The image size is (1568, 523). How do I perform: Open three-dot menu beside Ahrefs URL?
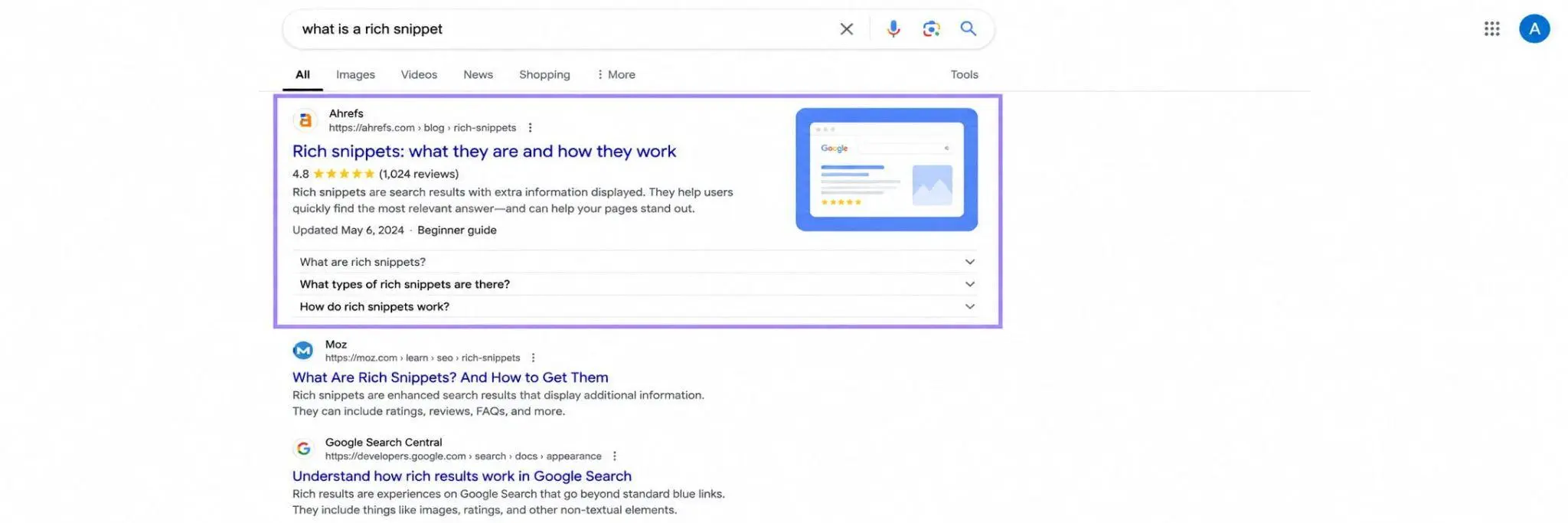pyautogui.click(x=530, y=128)
